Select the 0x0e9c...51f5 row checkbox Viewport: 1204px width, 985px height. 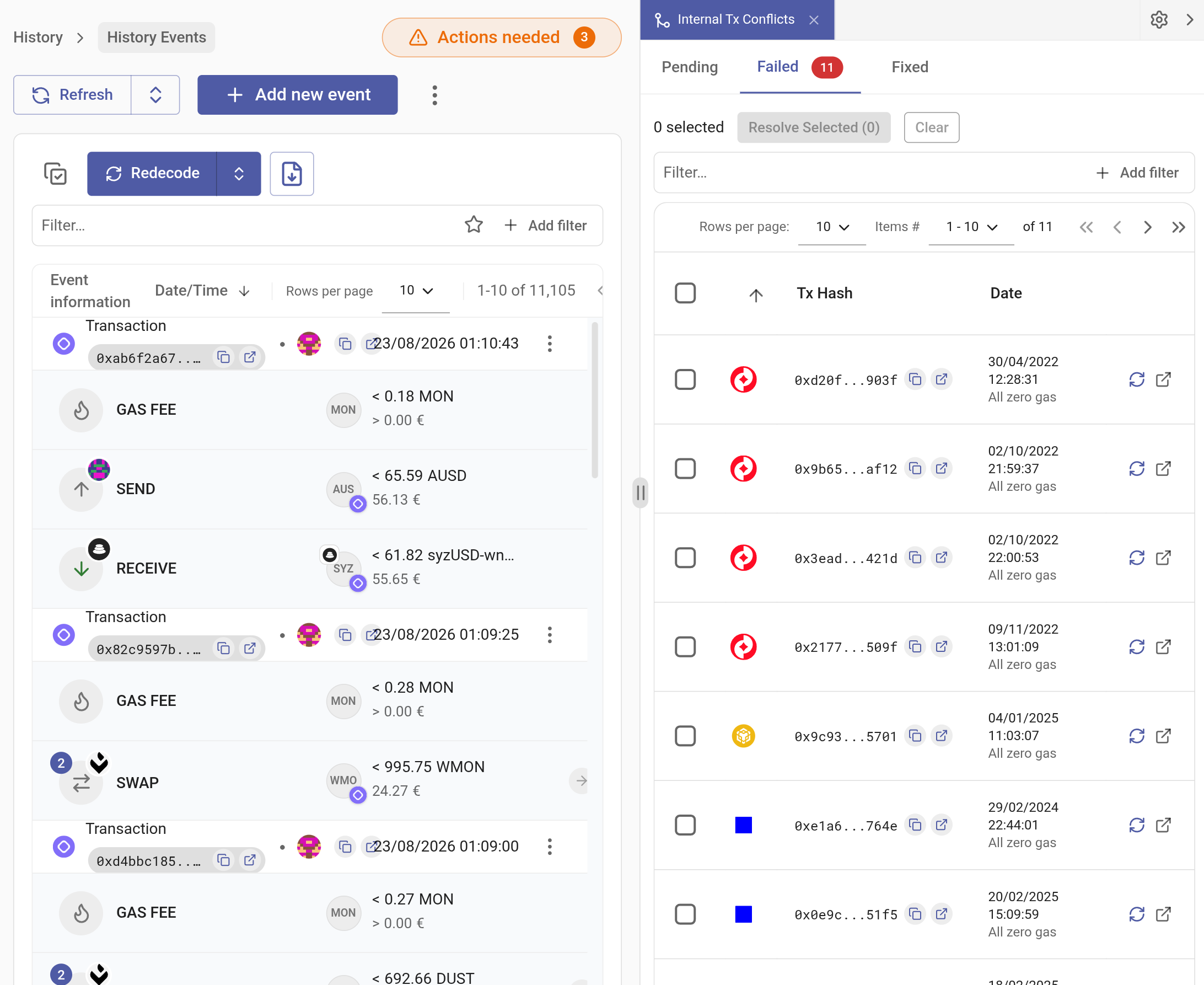[685, 914]
